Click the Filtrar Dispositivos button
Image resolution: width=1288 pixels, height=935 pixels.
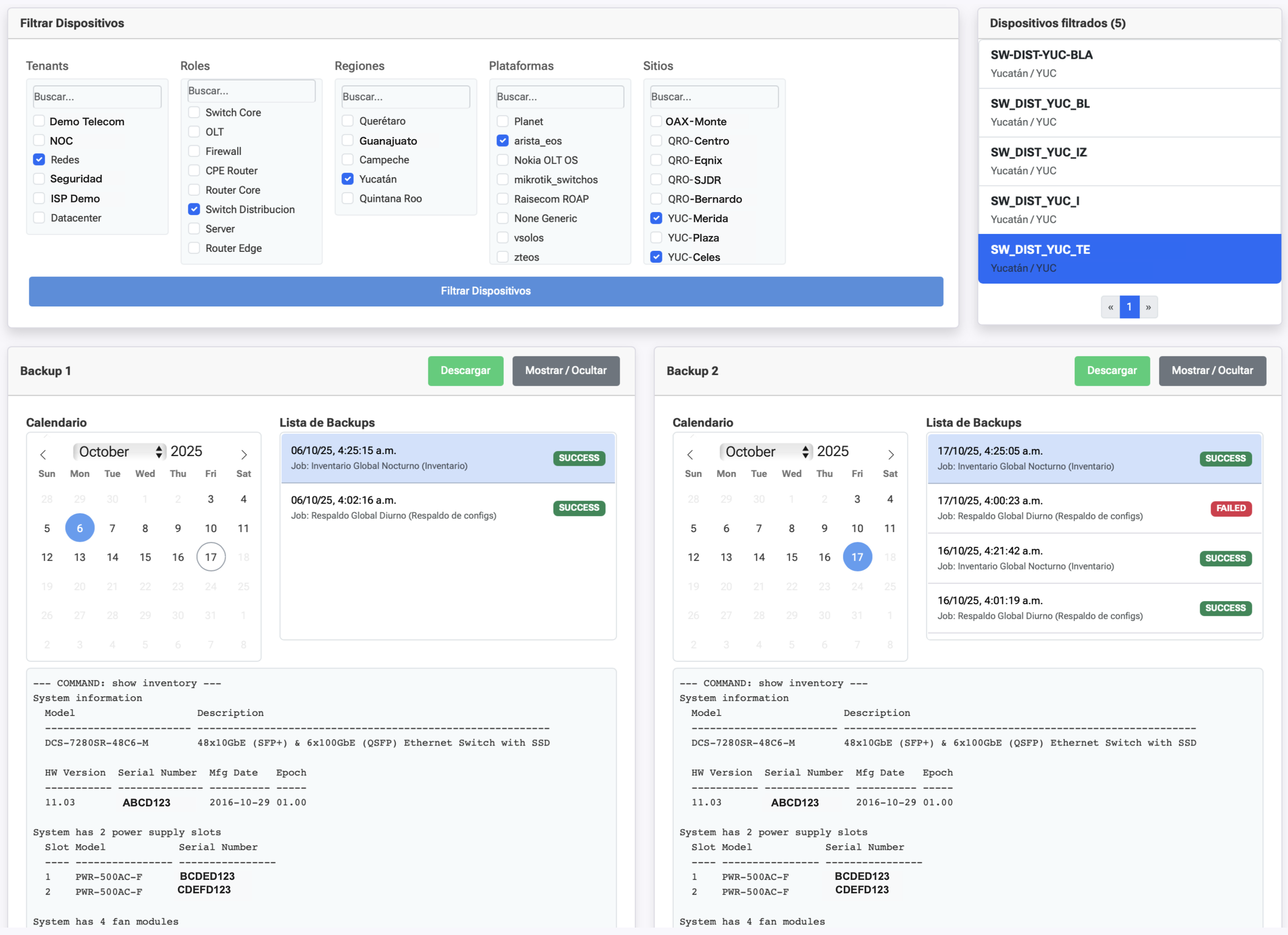[x=486, y=291]
